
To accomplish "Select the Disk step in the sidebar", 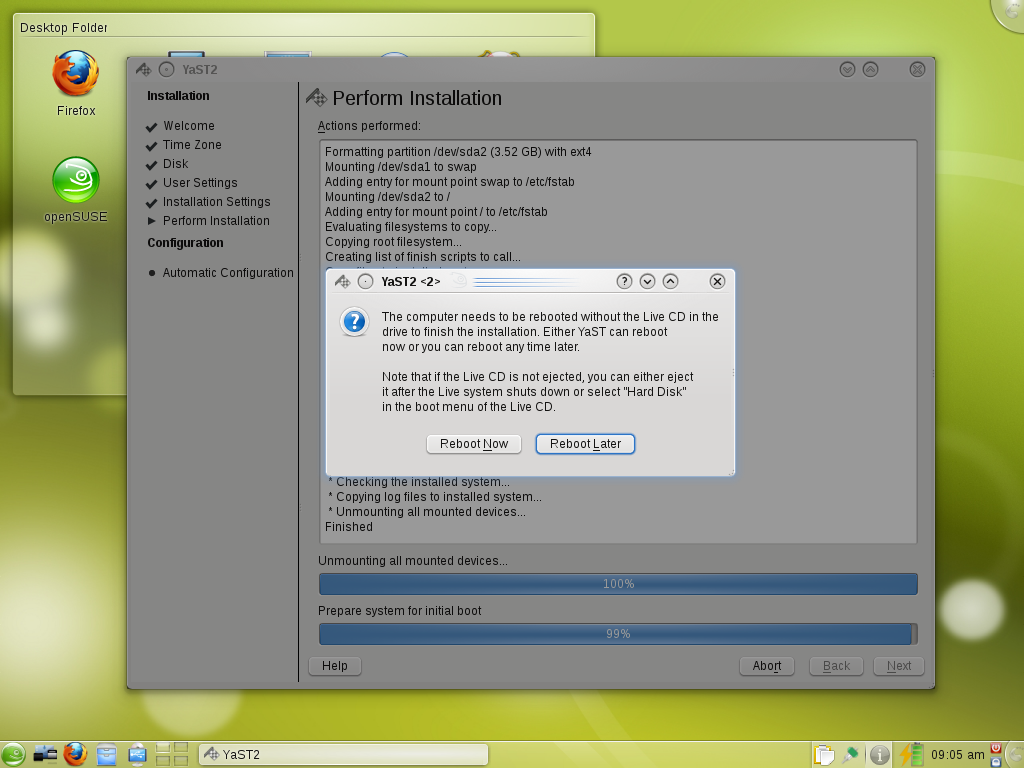I will pos(176,164).
